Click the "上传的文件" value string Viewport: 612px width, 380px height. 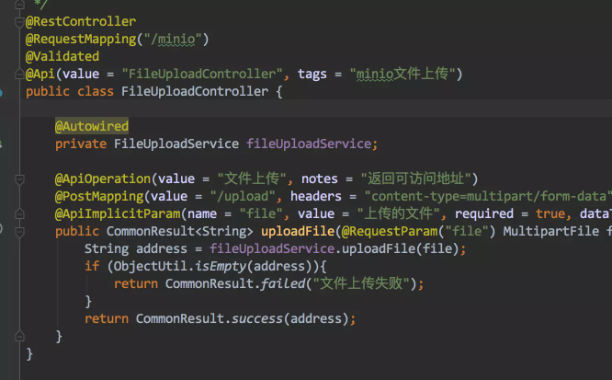click(x=398, y=214)
